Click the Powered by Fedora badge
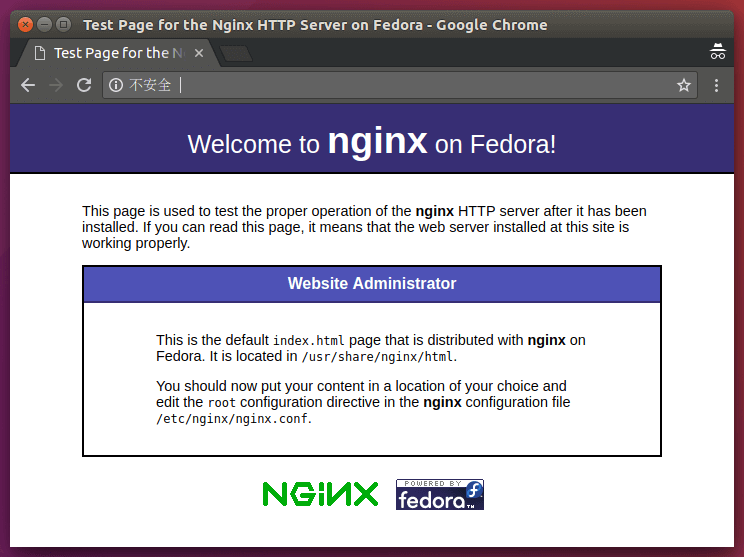 440,494
